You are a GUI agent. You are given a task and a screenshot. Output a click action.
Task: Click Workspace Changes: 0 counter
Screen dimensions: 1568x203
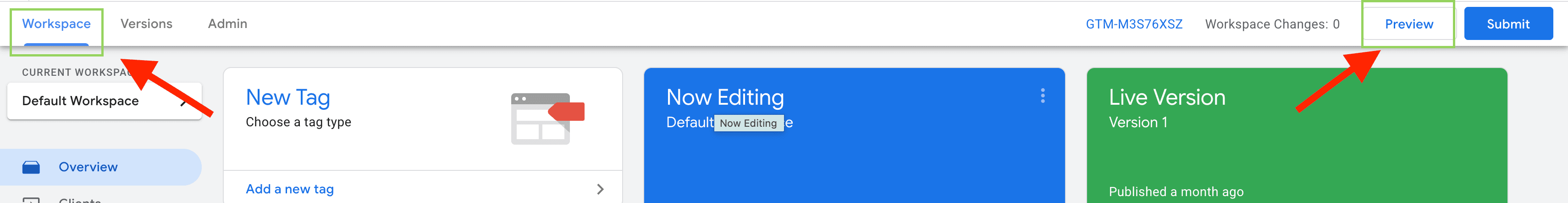coord(1271,24)
